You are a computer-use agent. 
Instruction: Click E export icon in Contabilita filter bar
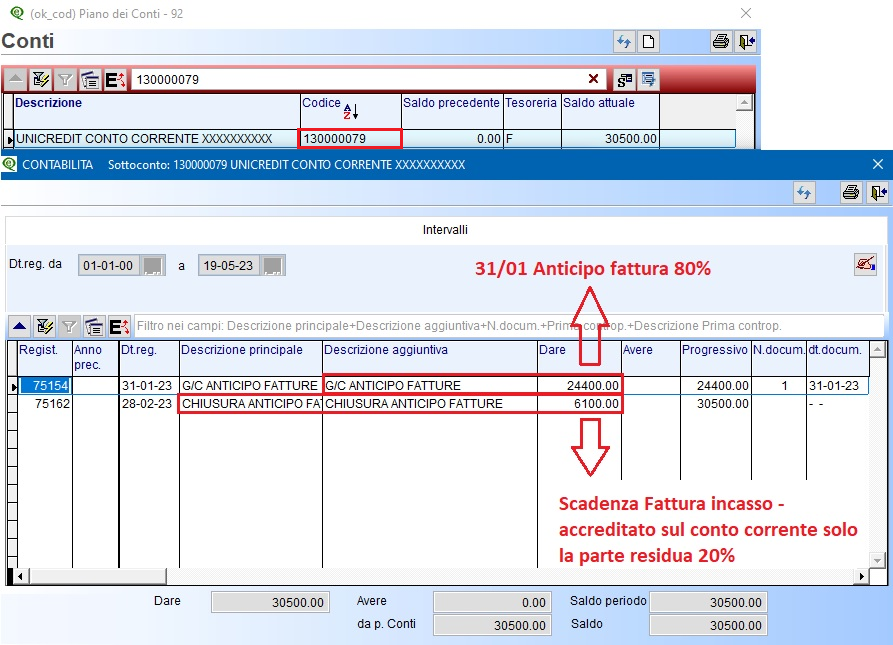click(x=119, y=326)
